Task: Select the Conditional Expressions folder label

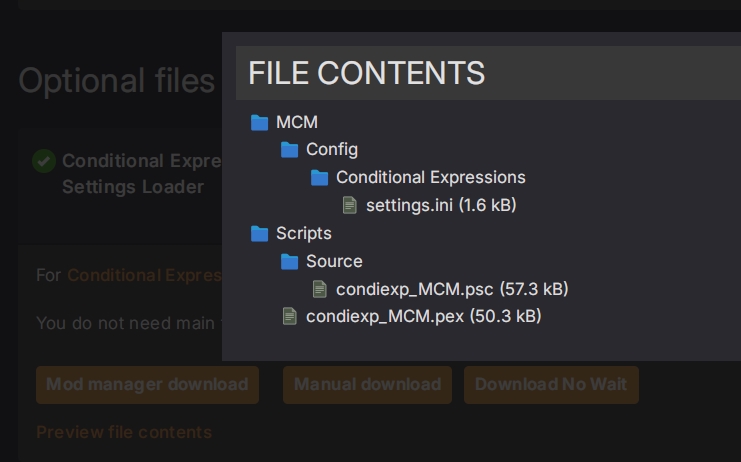Action: tap(431, 178)
